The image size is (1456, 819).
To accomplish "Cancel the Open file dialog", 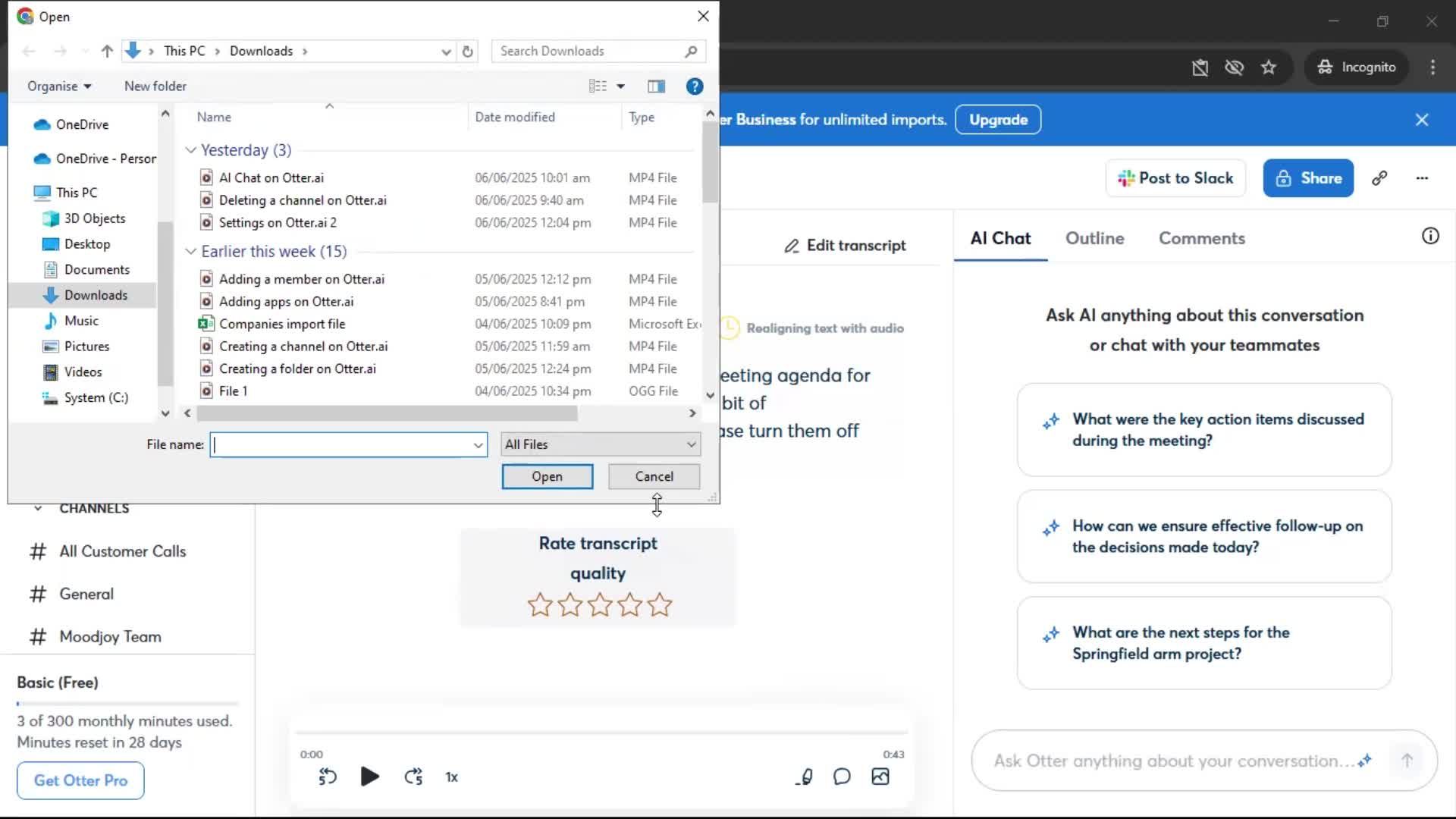I will click(654, 476).
